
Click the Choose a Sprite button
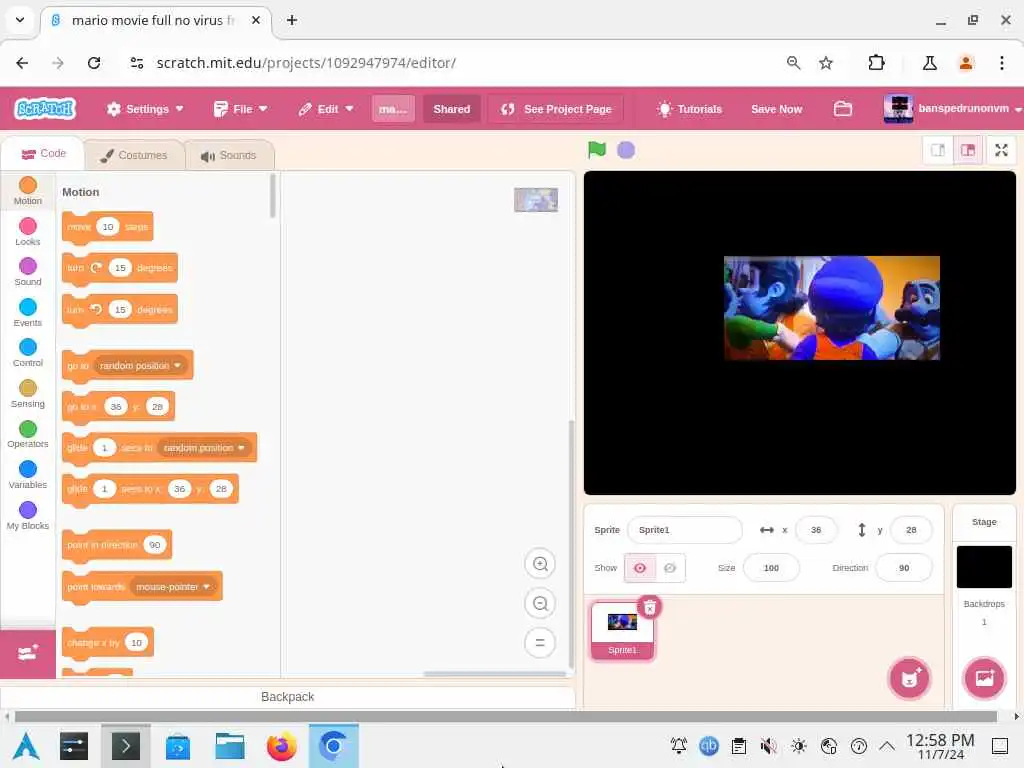click(909, 678)
